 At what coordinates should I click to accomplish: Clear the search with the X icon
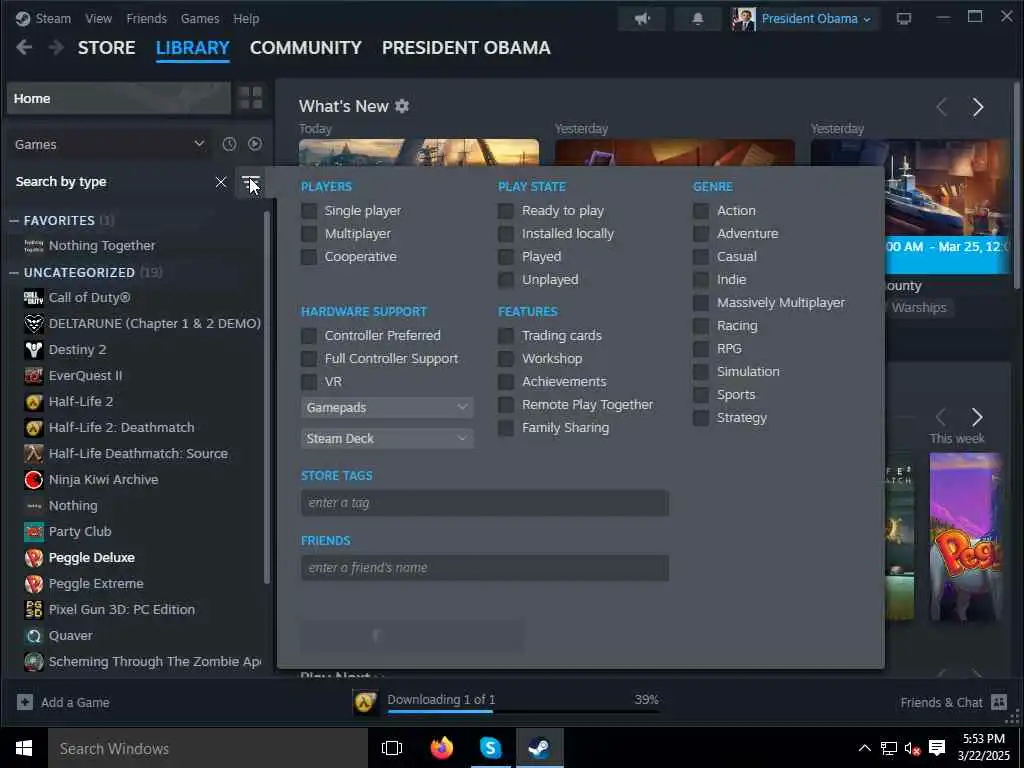coord(221,182)
